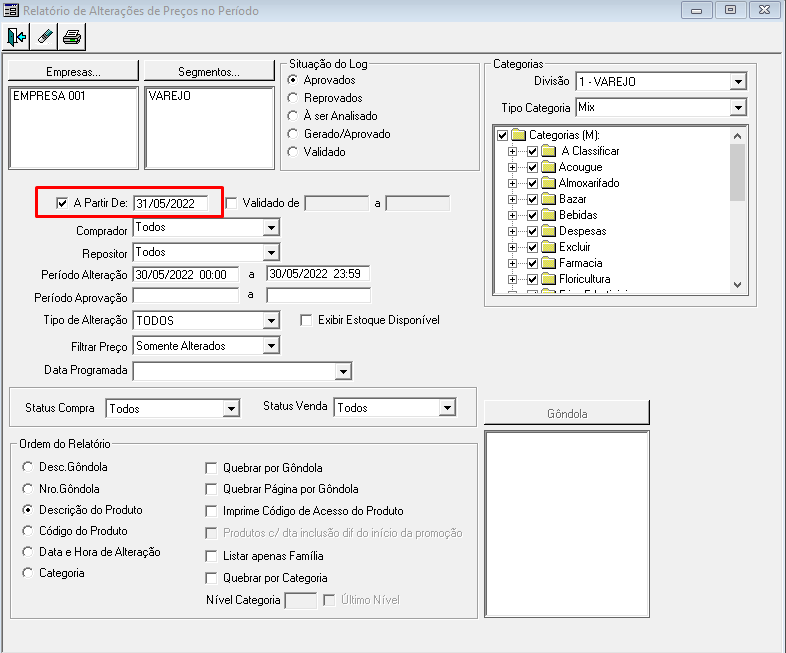Open the Segmentos selection button
The height and width of the screenshot is (653, 786).
click(209, 71)
